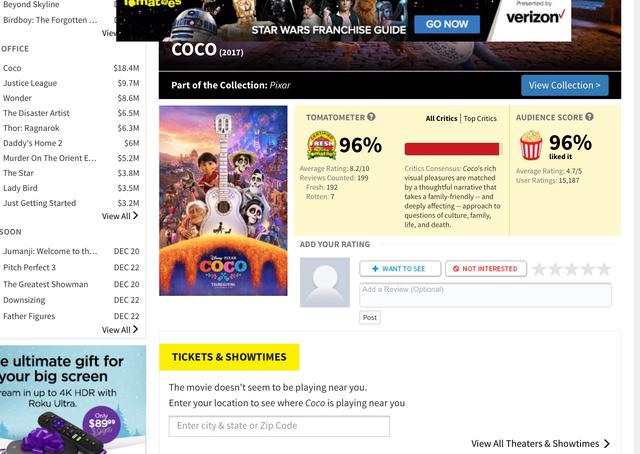The image size is (640, 454).
Task: Toggle the Not Interested button
Action: tap(486, 269)
